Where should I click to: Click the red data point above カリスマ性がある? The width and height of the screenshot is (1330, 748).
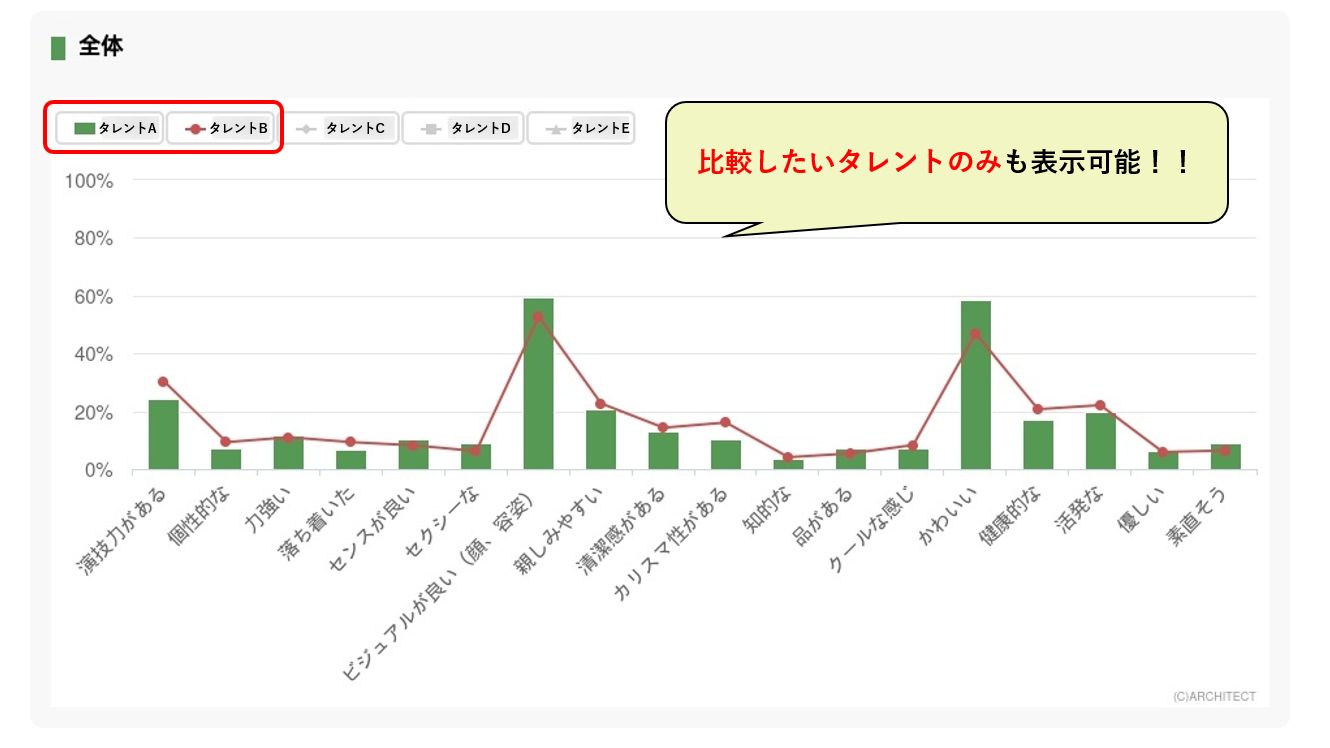pos(725,422)
